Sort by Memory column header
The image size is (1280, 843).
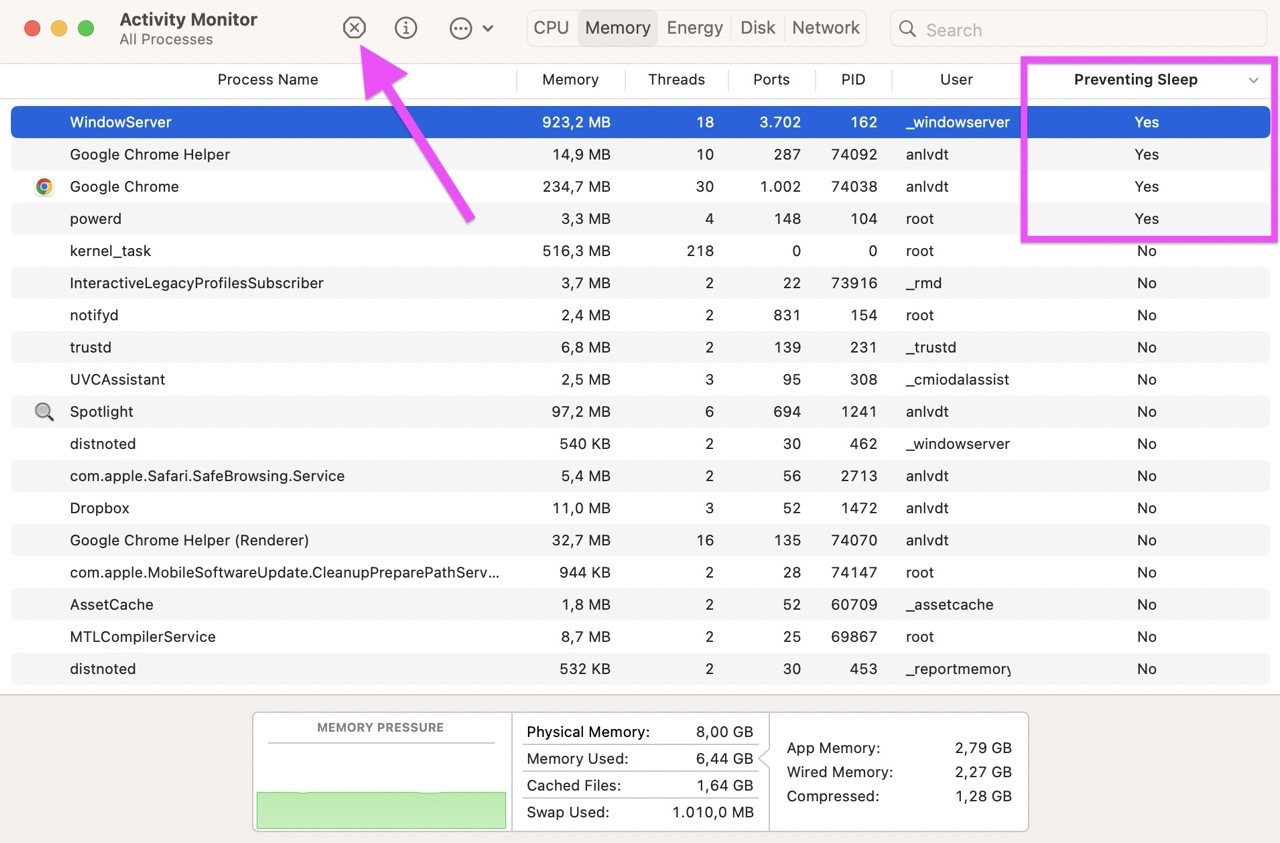(570, 80)
